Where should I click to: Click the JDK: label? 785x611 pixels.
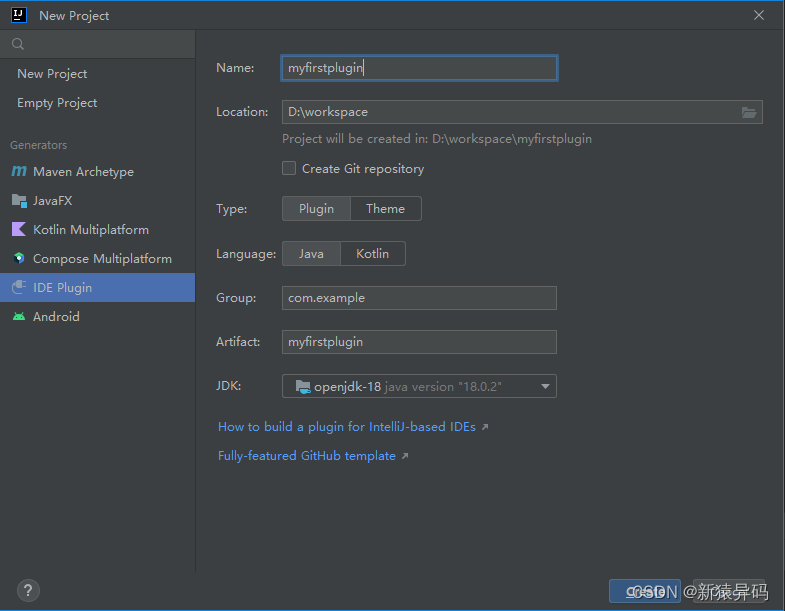[229, 386]
